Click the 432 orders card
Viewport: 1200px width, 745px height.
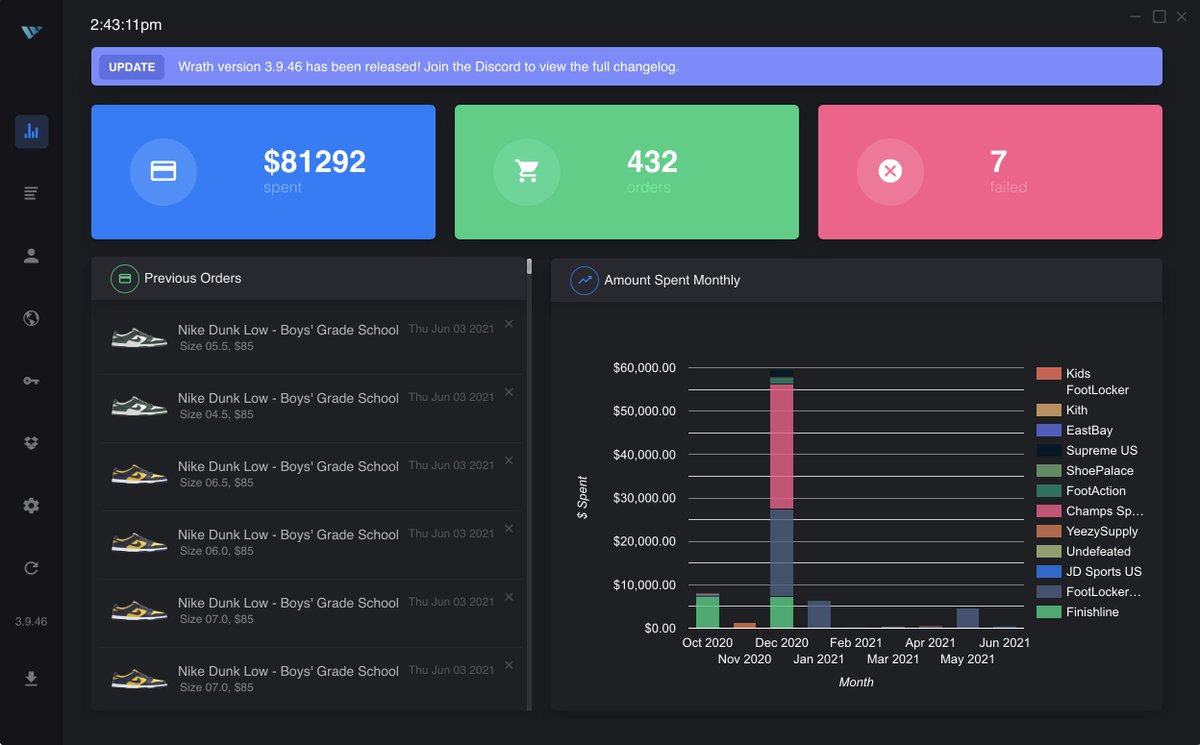tap(627, 172)
